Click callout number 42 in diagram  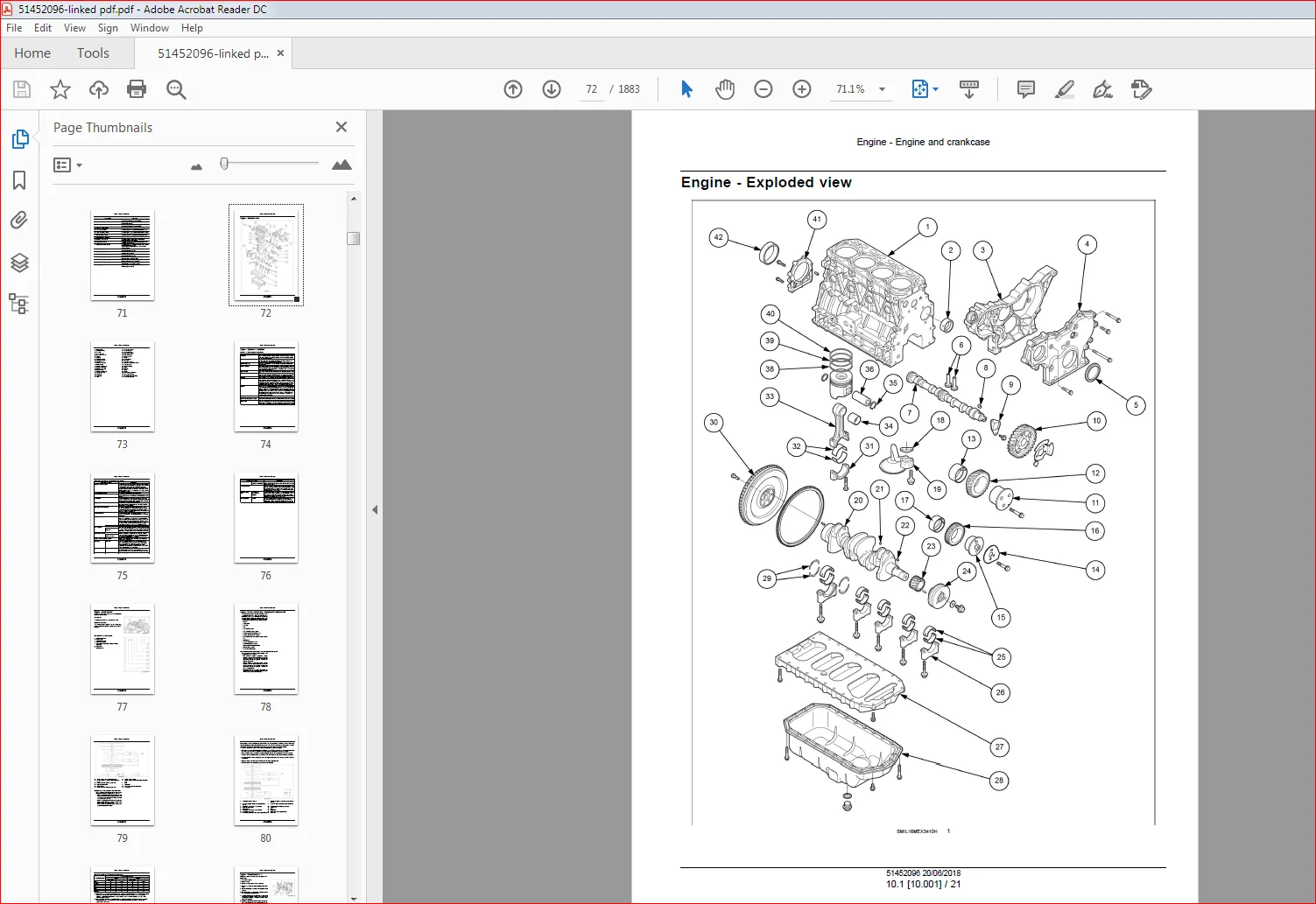click(719, 237)
